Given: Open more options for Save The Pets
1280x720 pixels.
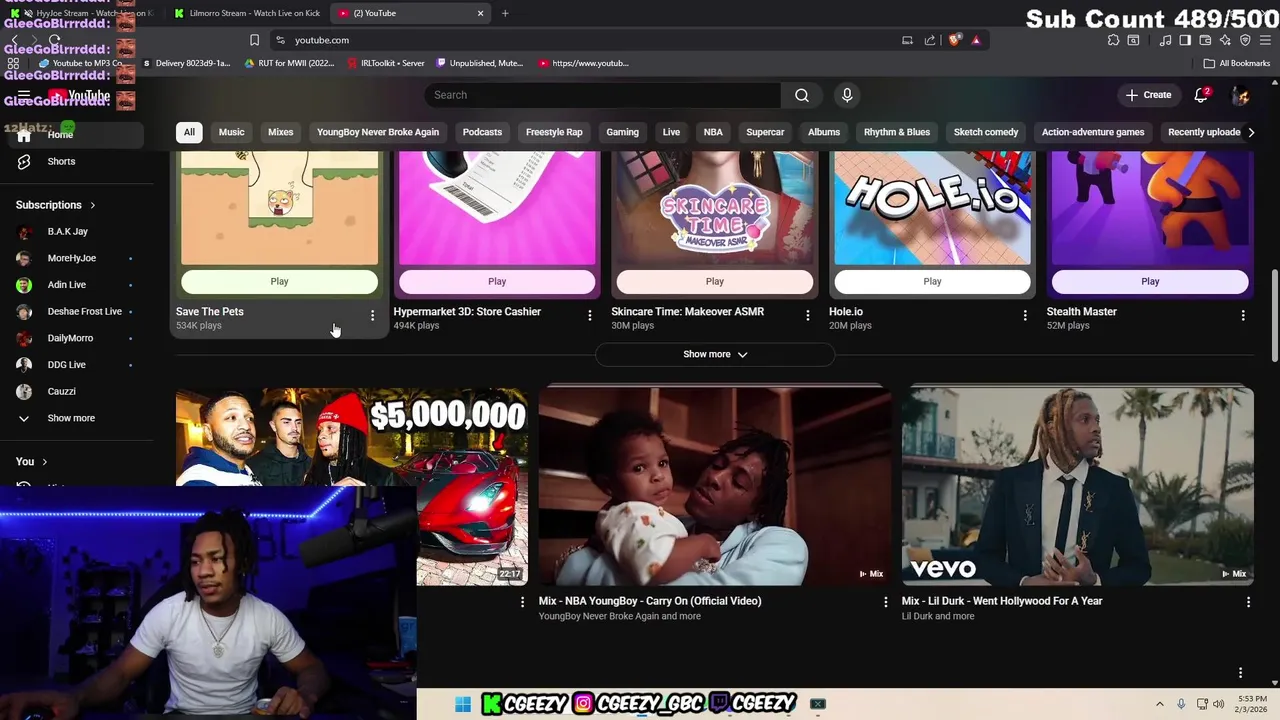Looking at the screenshot, I should (372, 315).
